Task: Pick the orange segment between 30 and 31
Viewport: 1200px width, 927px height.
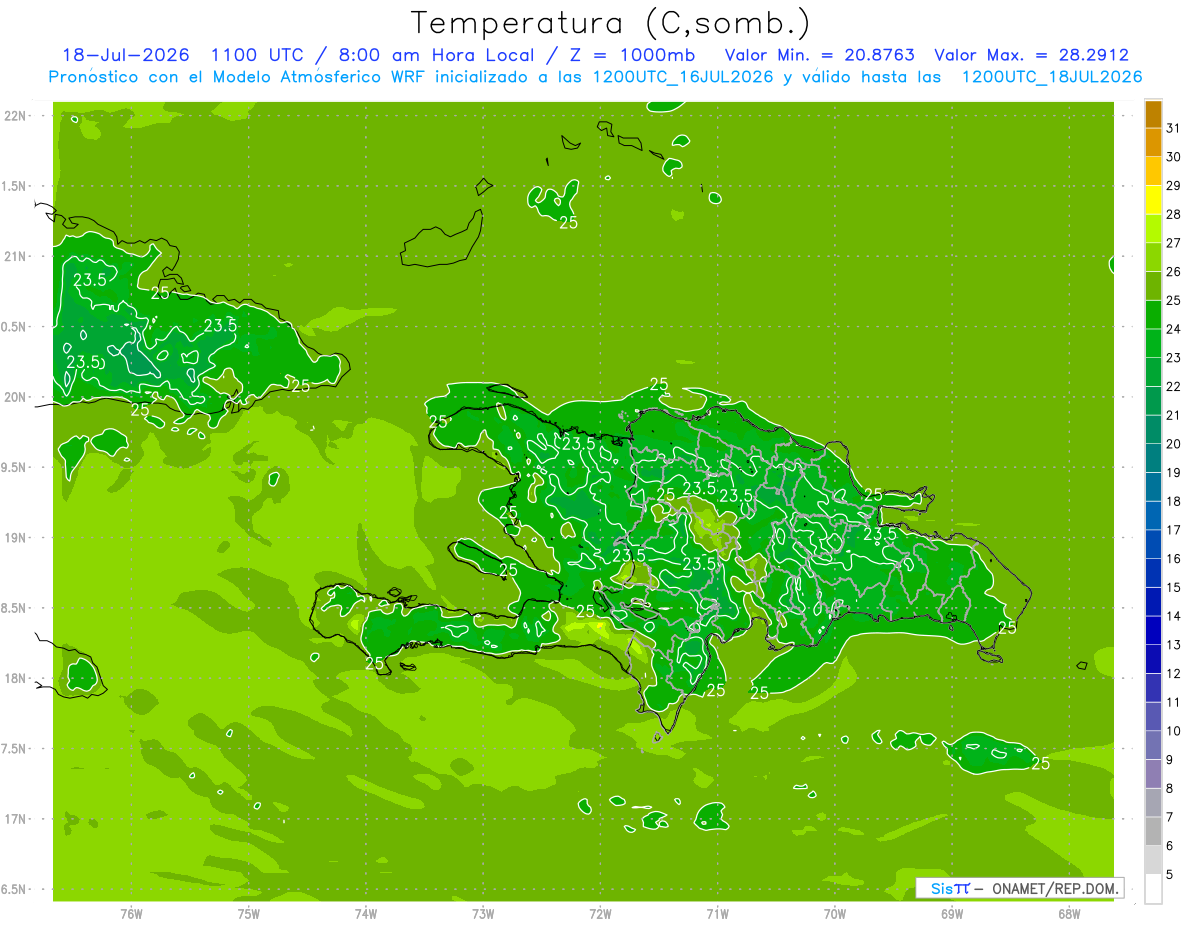Action: tap(1153, 143)
